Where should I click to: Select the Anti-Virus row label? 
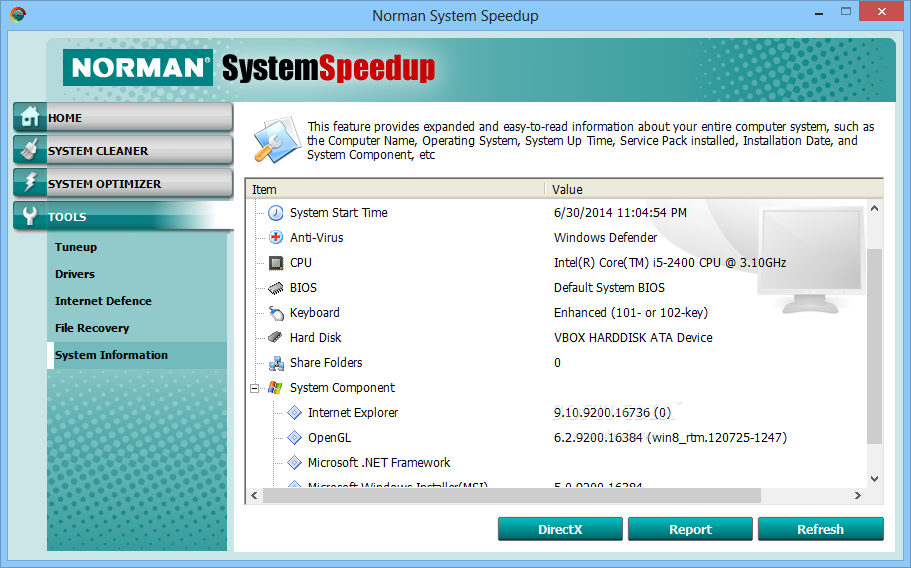tap(317, 238)
